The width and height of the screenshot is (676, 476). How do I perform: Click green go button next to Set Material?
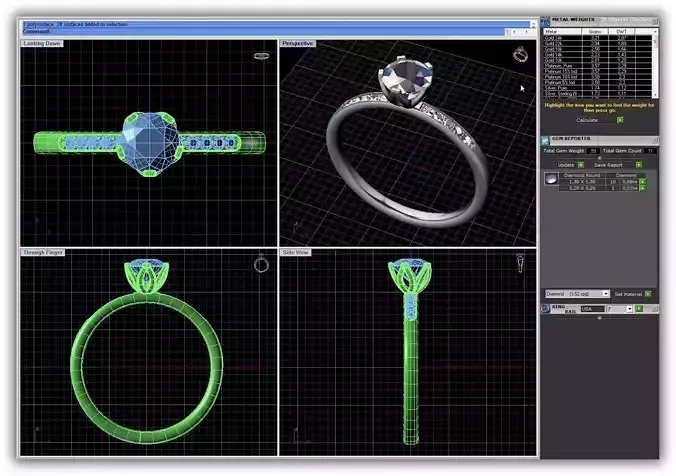(648, 294)
